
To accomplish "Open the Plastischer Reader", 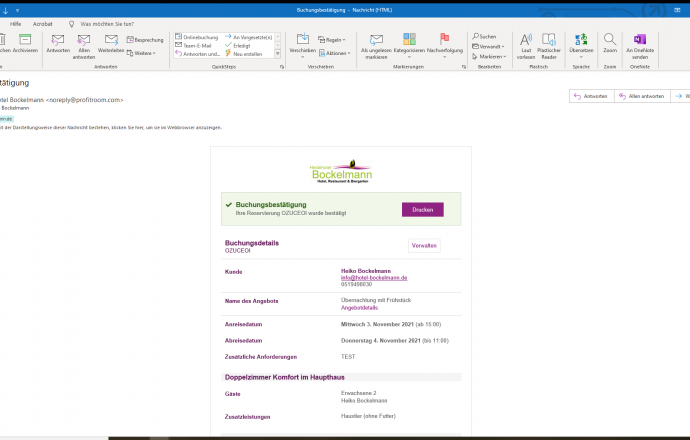I will [x=549, y=46].
